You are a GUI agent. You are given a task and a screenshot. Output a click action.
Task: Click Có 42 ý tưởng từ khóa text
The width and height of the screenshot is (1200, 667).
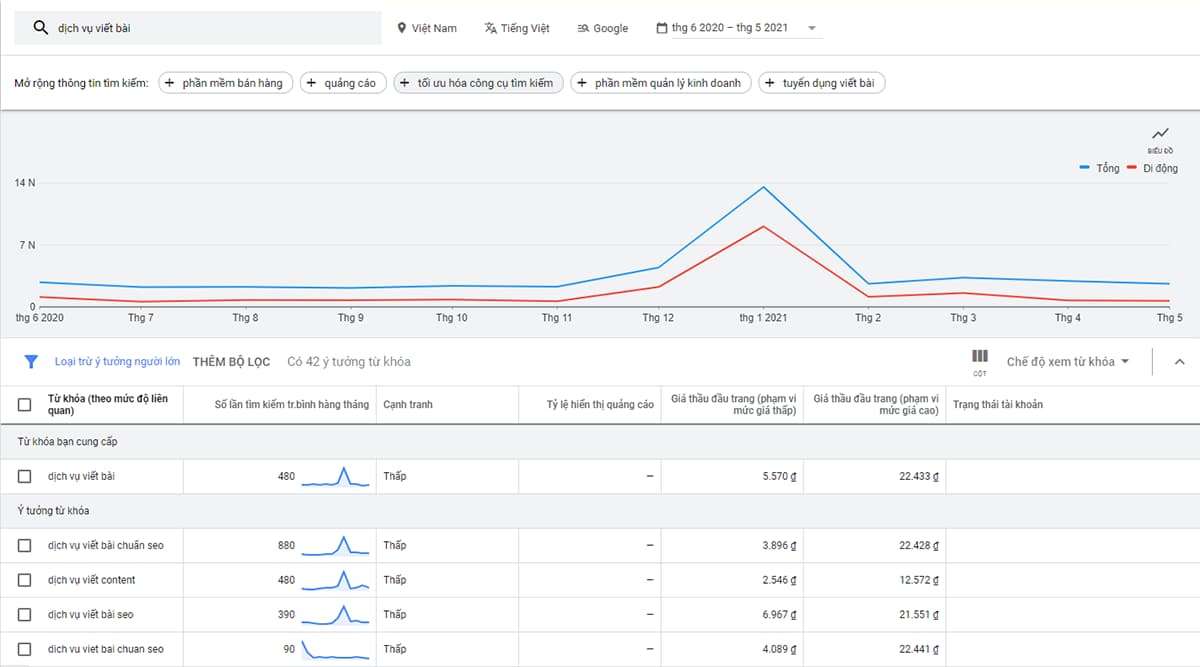[x=348, y=361]
